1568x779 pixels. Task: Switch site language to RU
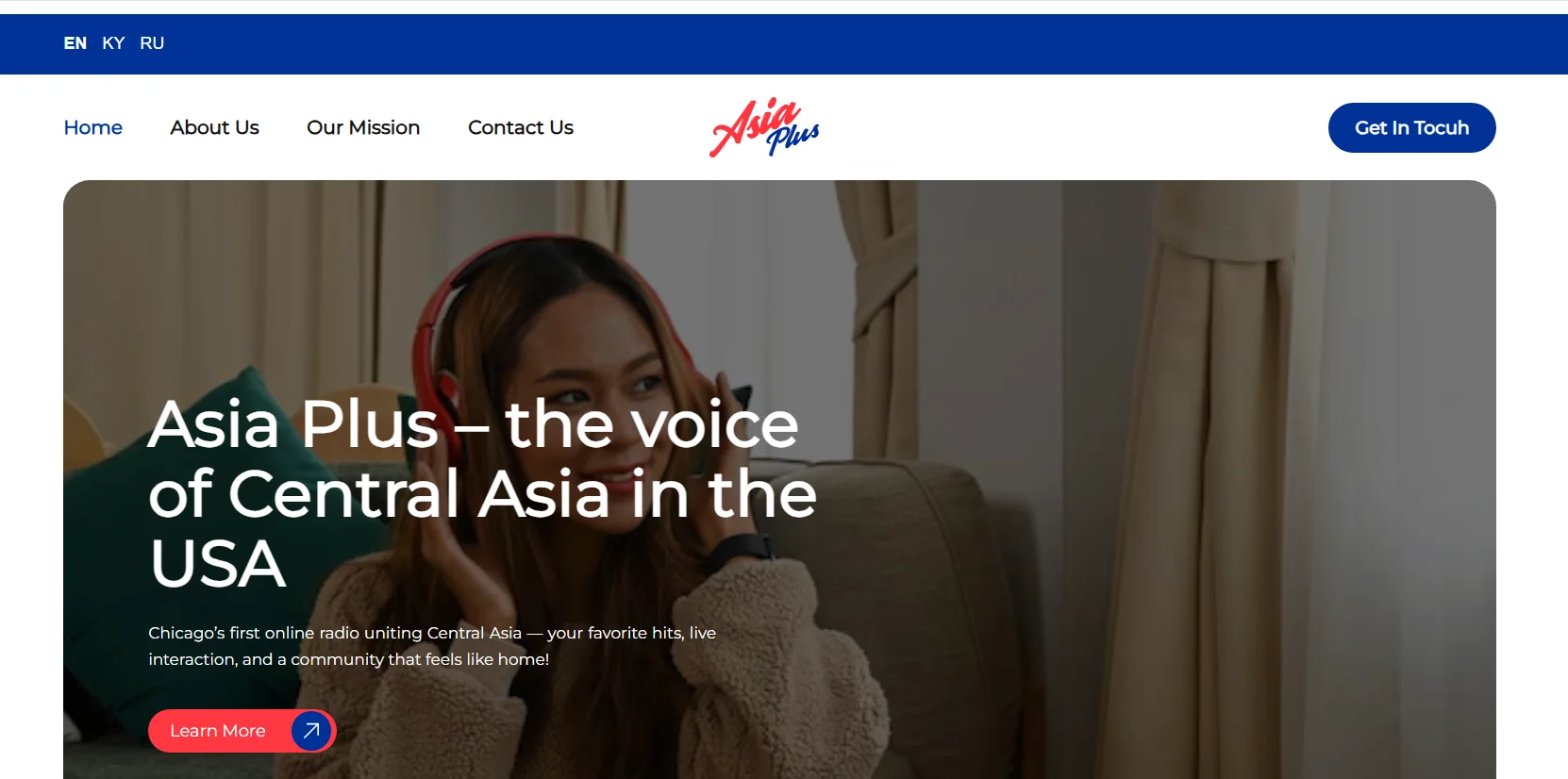pyautogui.click(x=152, y=43)
